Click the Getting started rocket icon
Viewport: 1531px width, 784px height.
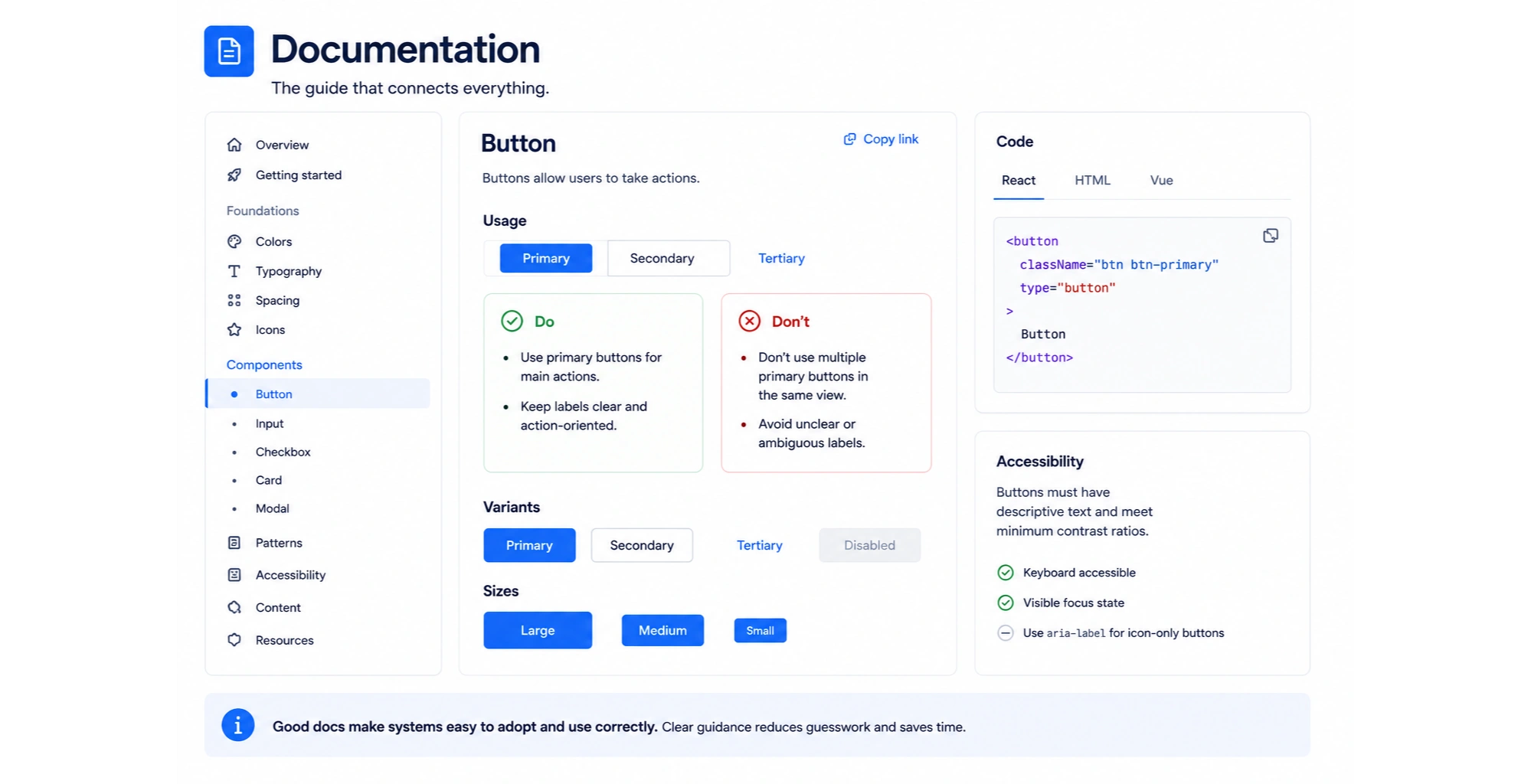click(234, 175)
